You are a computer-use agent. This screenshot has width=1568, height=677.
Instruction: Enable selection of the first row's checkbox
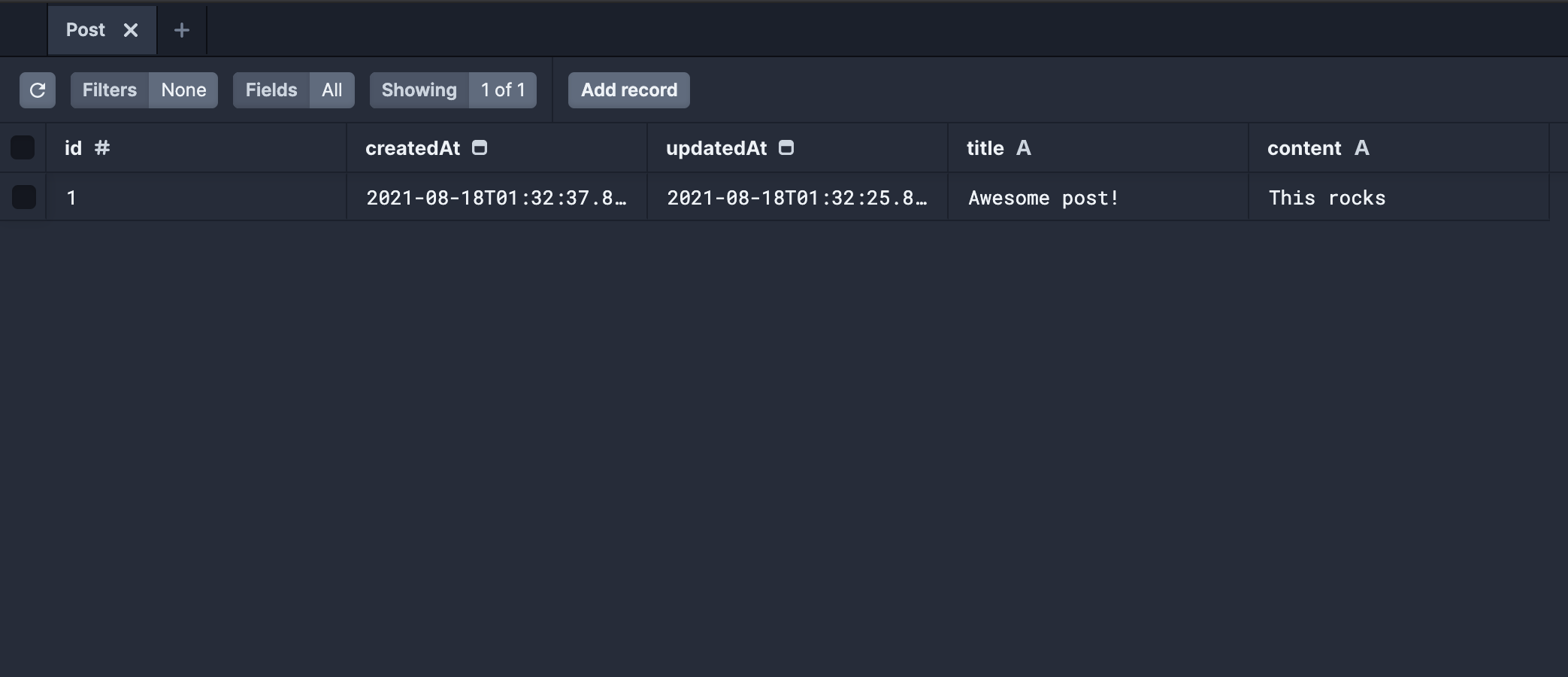tap(24, 197)
